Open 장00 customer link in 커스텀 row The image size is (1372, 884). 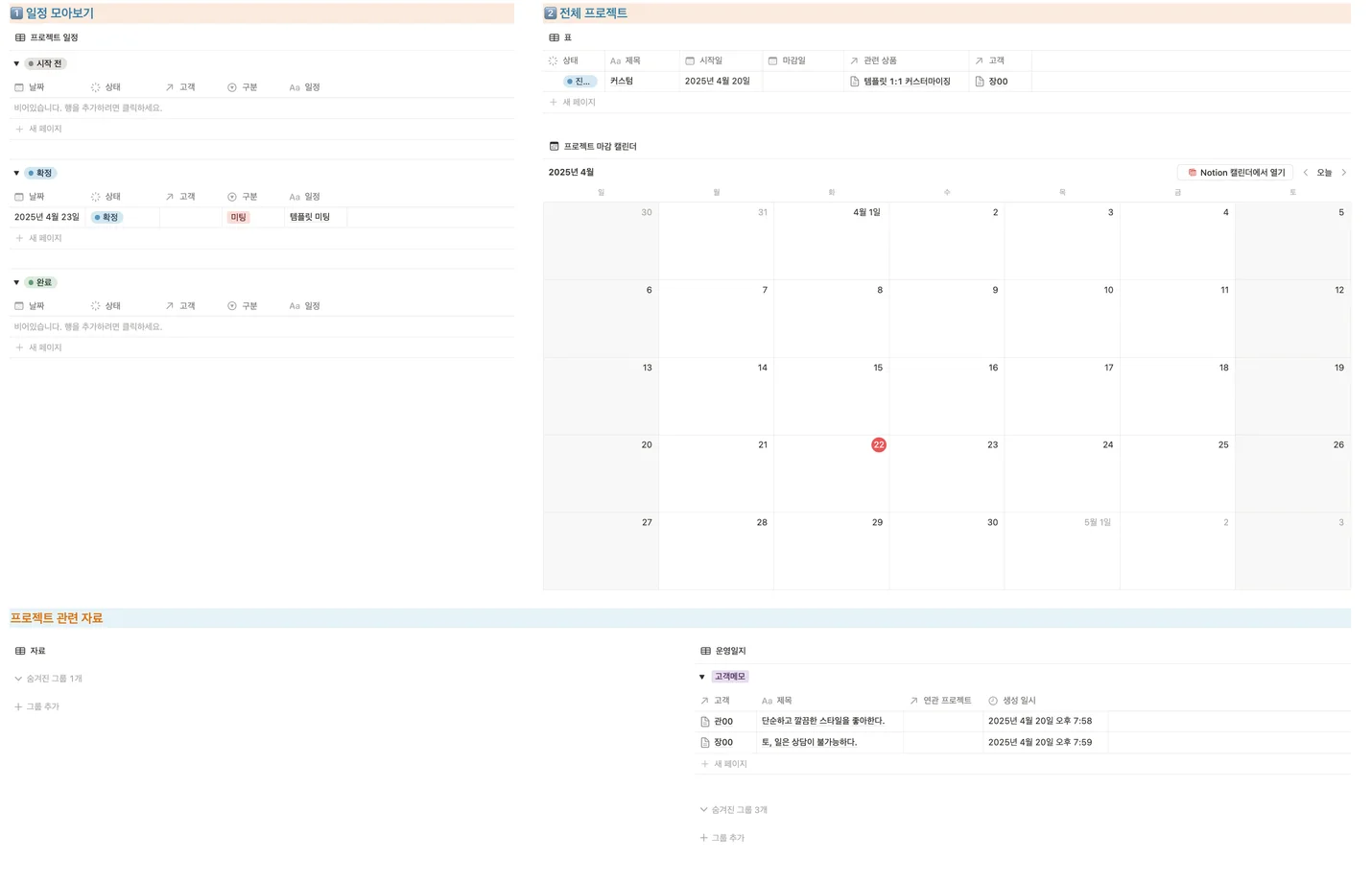click(x=991, y=82)
